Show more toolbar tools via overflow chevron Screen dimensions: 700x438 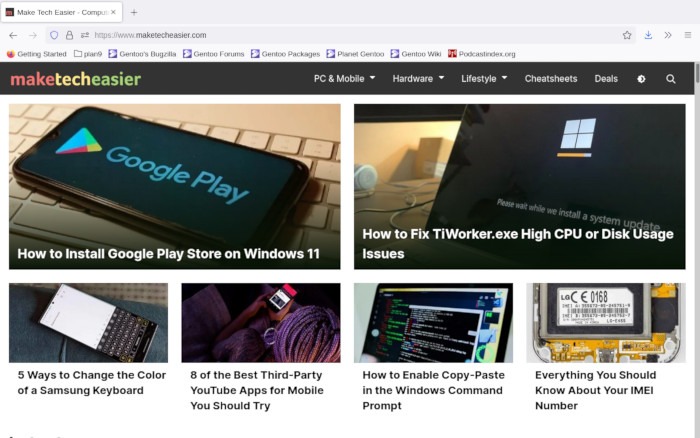(667, 35)
